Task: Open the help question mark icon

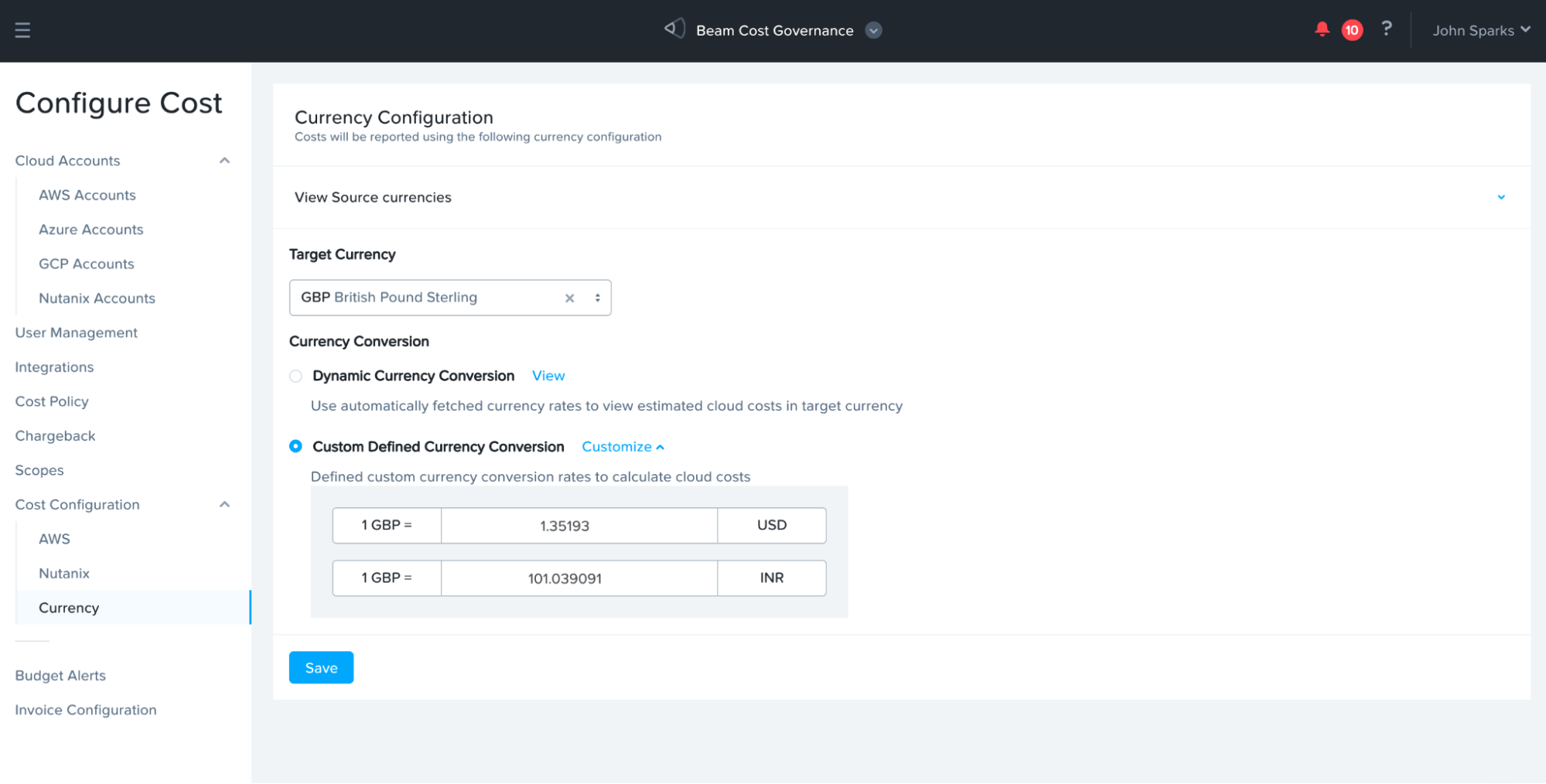Action: coord(1387,29)
